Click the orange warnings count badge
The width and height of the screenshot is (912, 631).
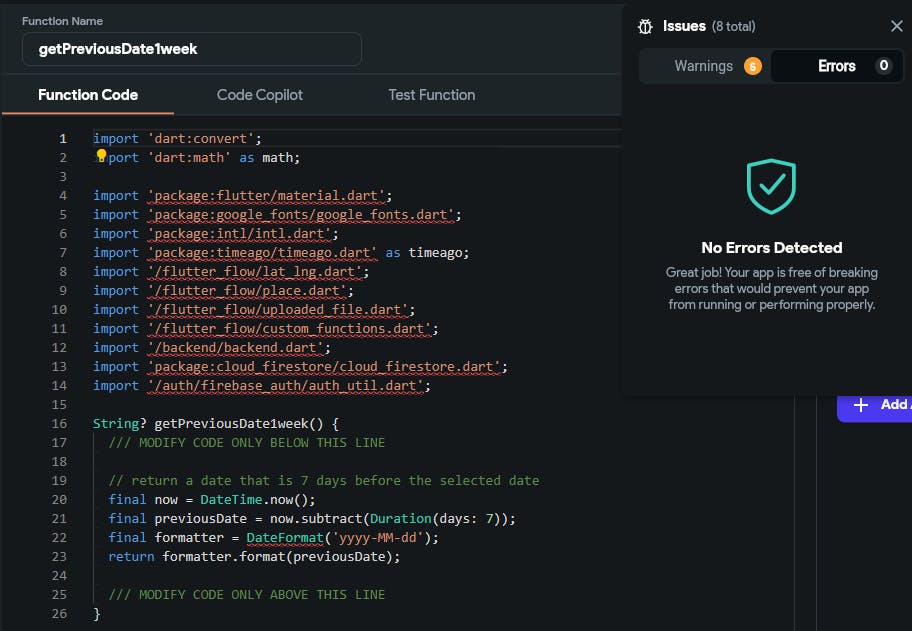point(752,66)
